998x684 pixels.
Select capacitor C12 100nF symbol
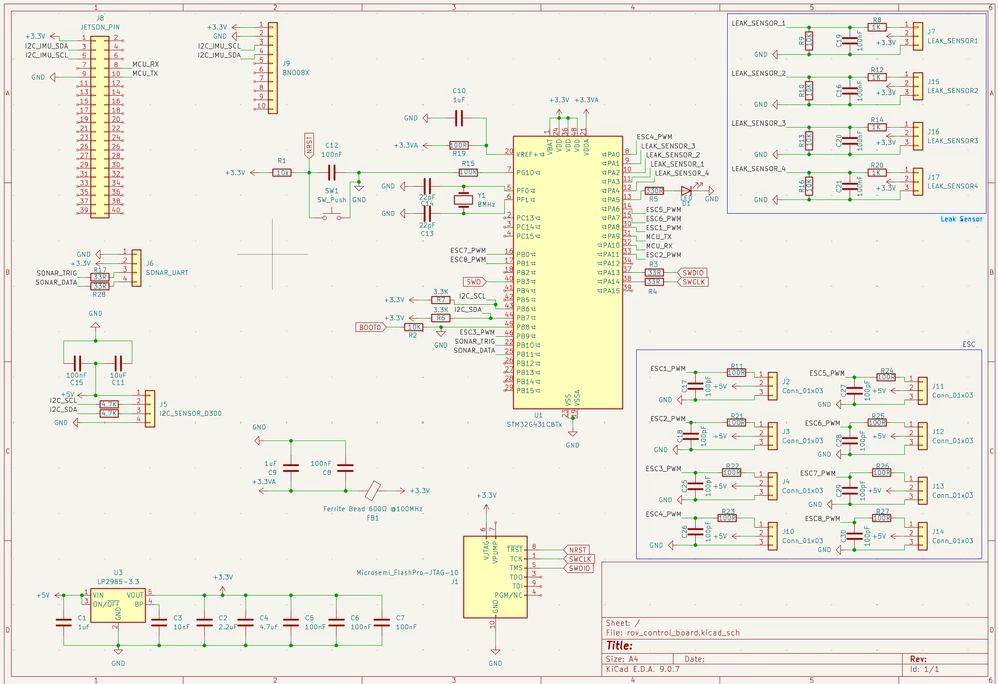[x=331, y=172]
